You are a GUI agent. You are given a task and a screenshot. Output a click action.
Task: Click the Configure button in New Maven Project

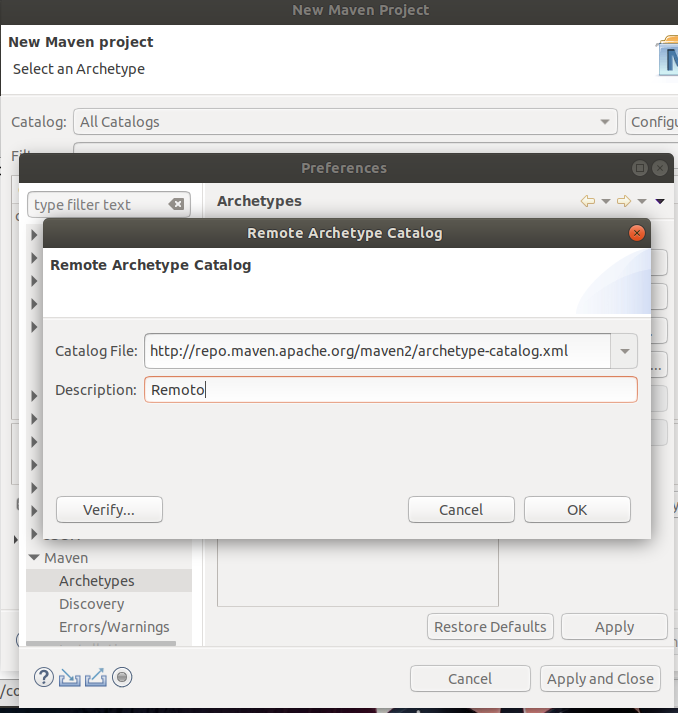[652, 122]
